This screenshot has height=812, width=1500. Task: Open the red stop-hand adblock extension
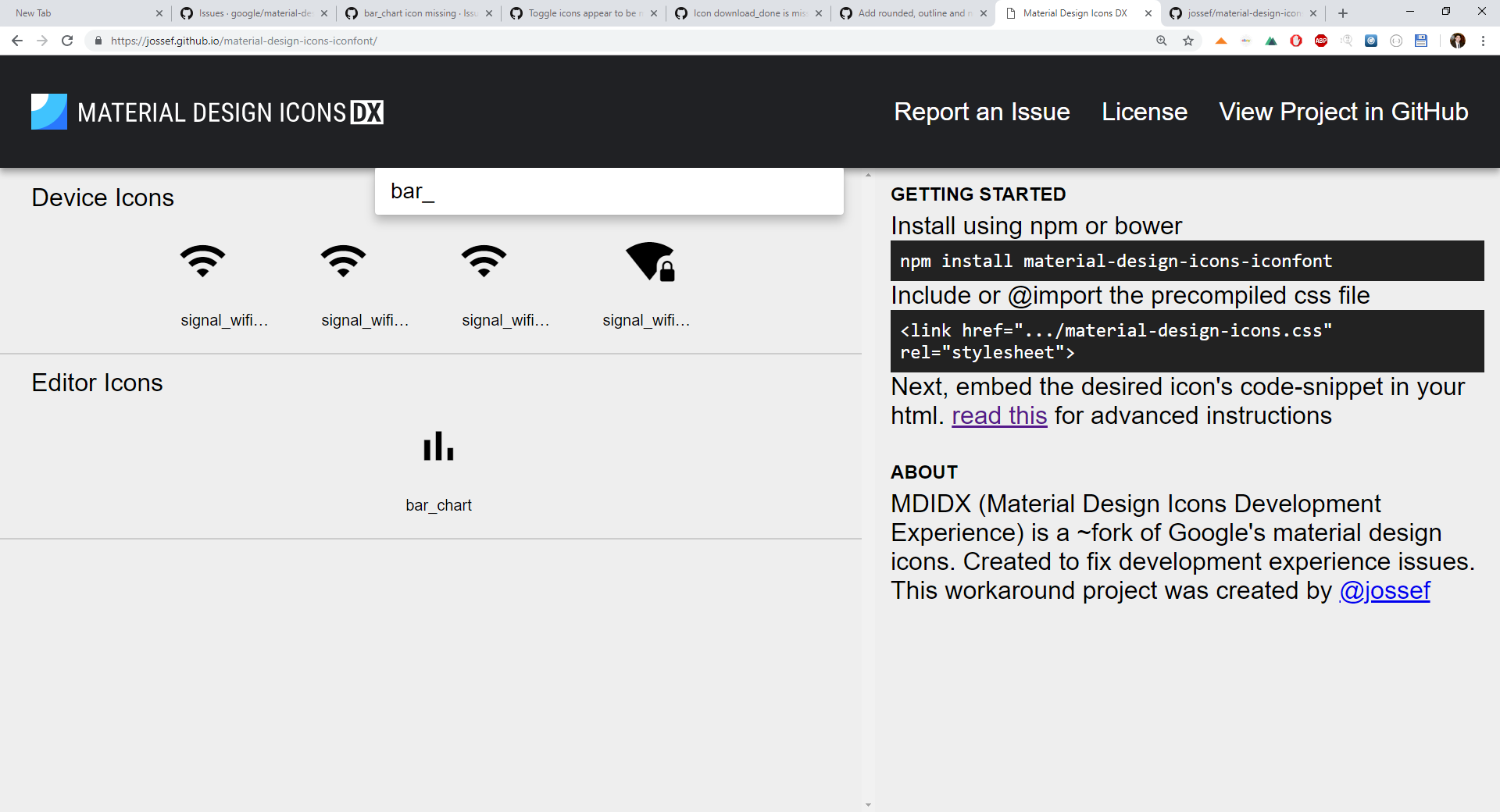point(1296,41)
